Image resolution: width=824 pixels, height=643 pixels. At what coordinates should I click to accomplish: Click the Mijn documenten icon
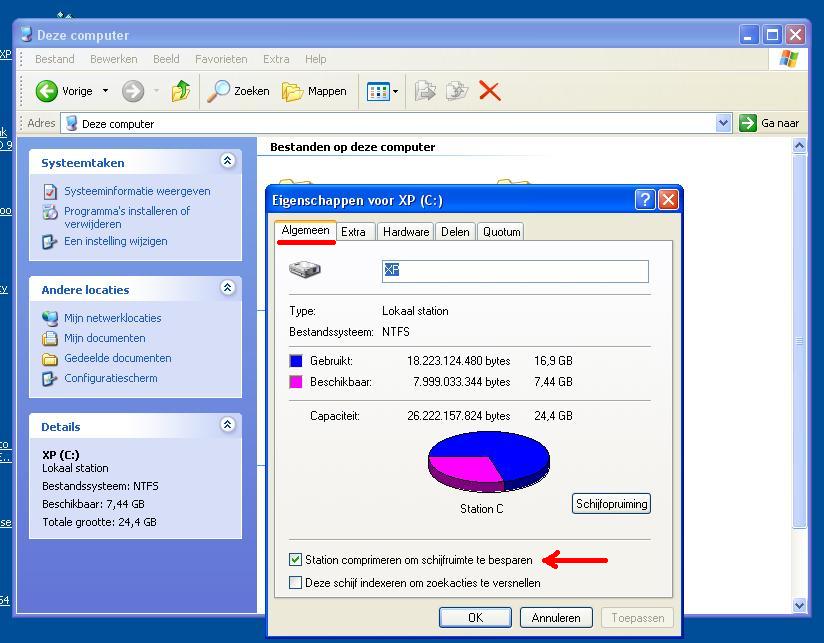[50, 338]
